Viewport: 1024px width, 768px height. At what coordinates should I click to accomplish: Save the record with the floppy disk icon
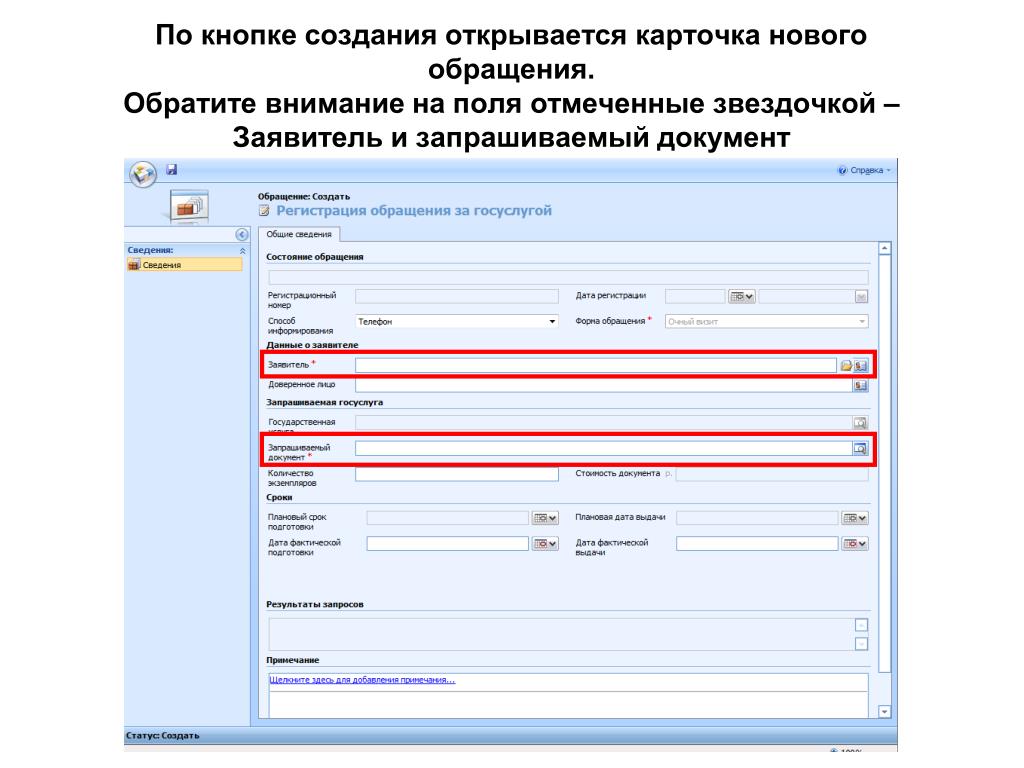coord(172,170)
